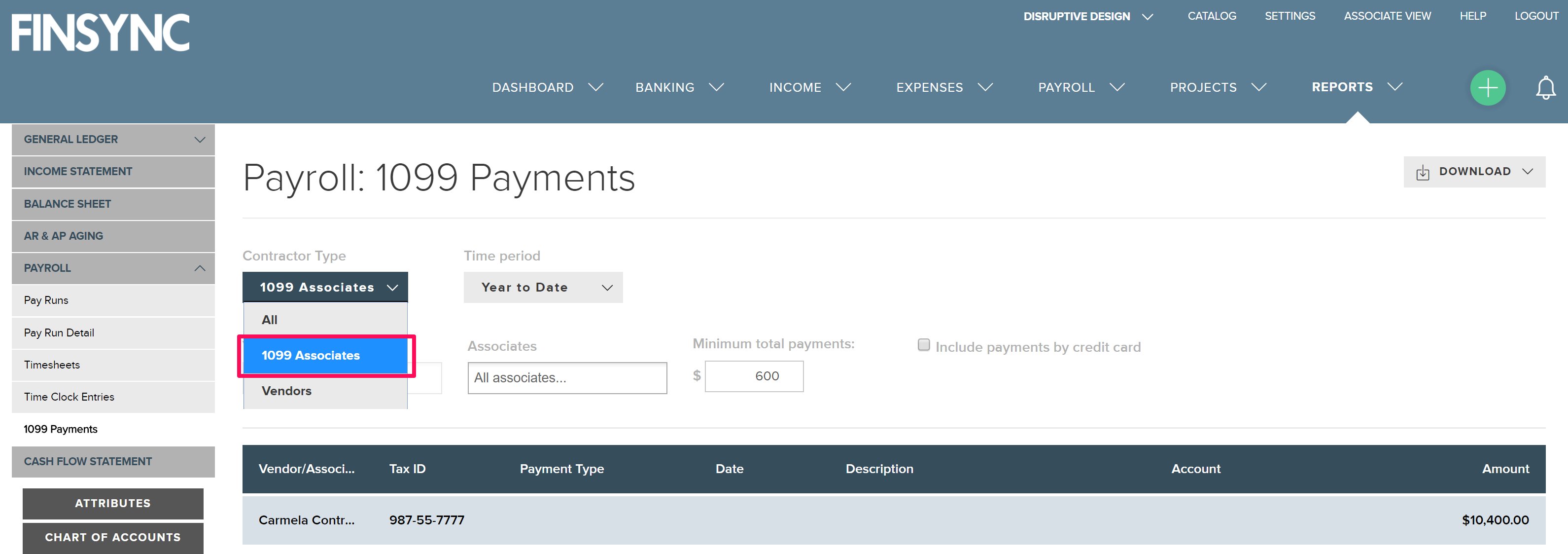This screenshot has width=1568, height=554.
Task: Expand the General Ledger sidebar section
Action: tap(113, 140)
